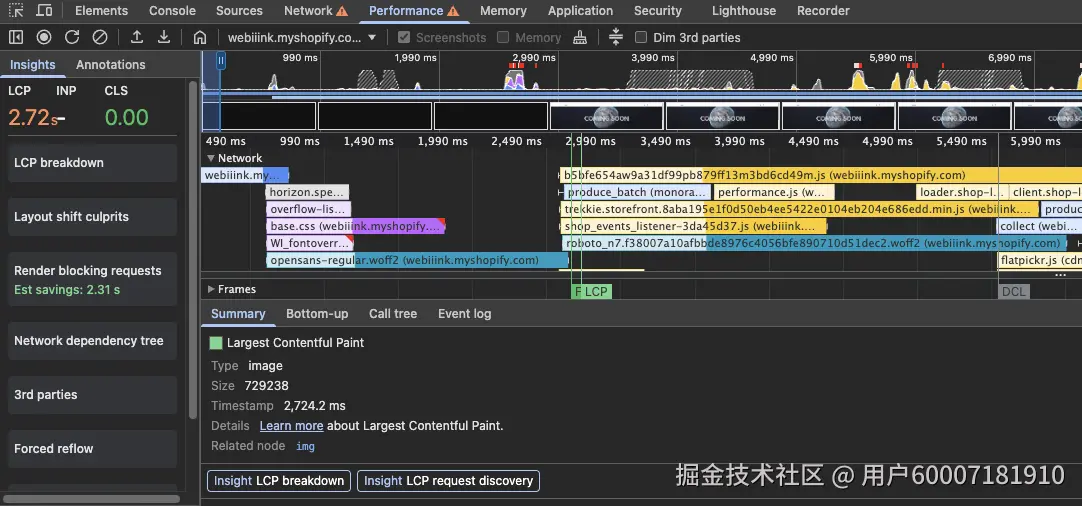This screenshot has width=1082, height=506.
Task: Expand the Forced reflow insight
Action: (x=92, y=449)
